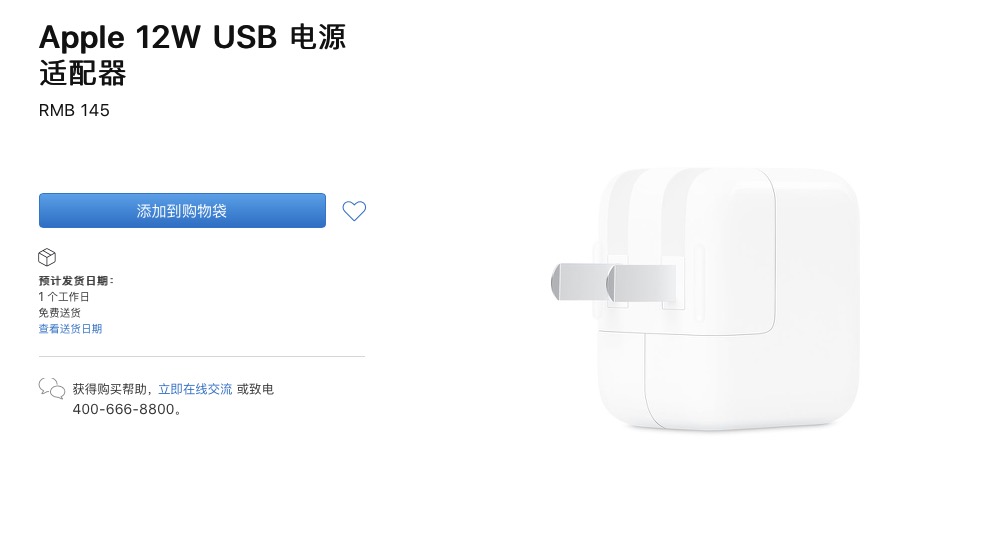
Task: Click the metal plug prongs on adapter
Action: (x=613, y=283)
